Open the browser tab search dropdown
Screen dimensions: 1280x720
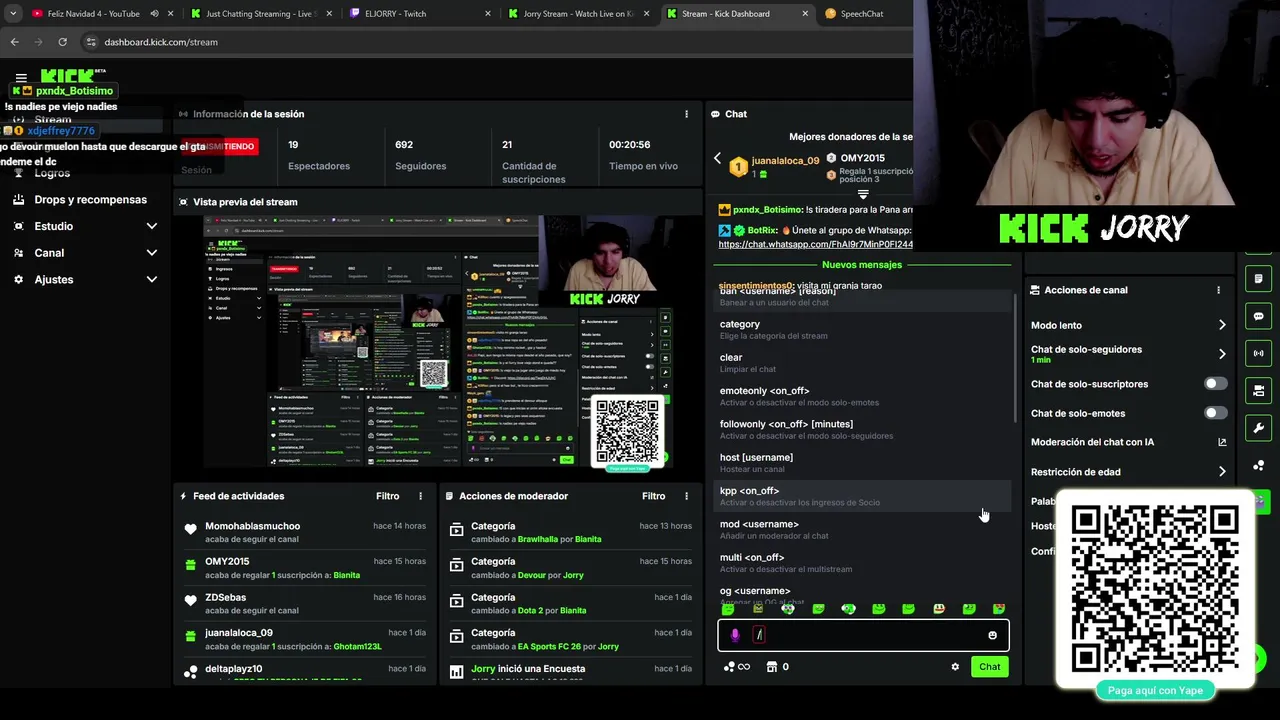tap(13, 14)
